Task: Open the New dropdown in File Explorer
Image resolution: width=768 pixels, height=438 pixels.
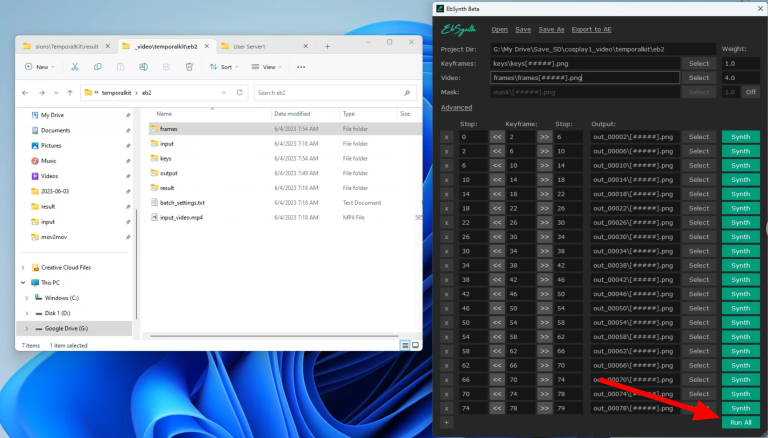Action: pos(40,67)
